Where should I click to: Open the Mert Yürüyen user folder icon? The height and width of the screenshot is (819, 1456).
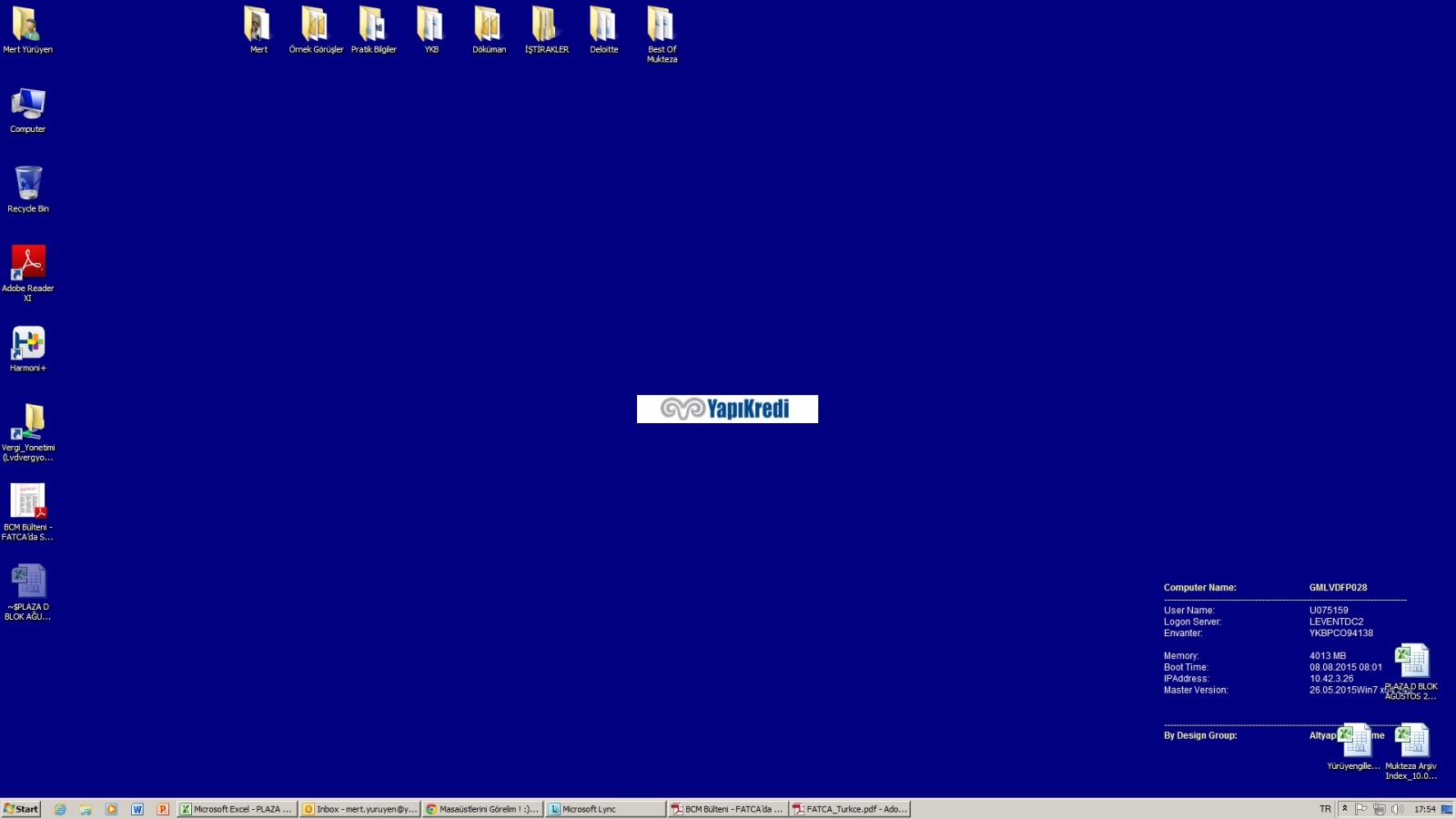pos(27,30)
